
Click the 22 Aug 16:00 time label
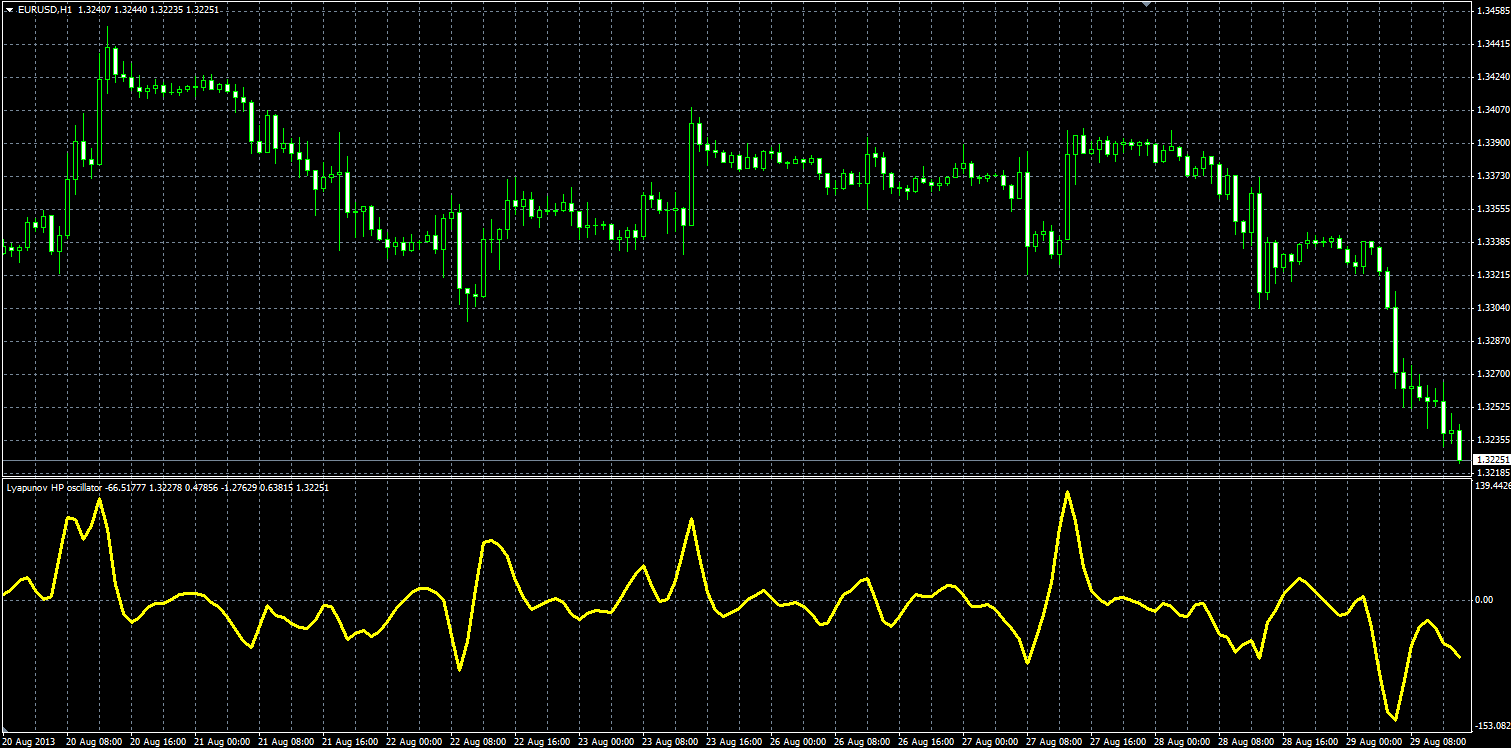543,741
